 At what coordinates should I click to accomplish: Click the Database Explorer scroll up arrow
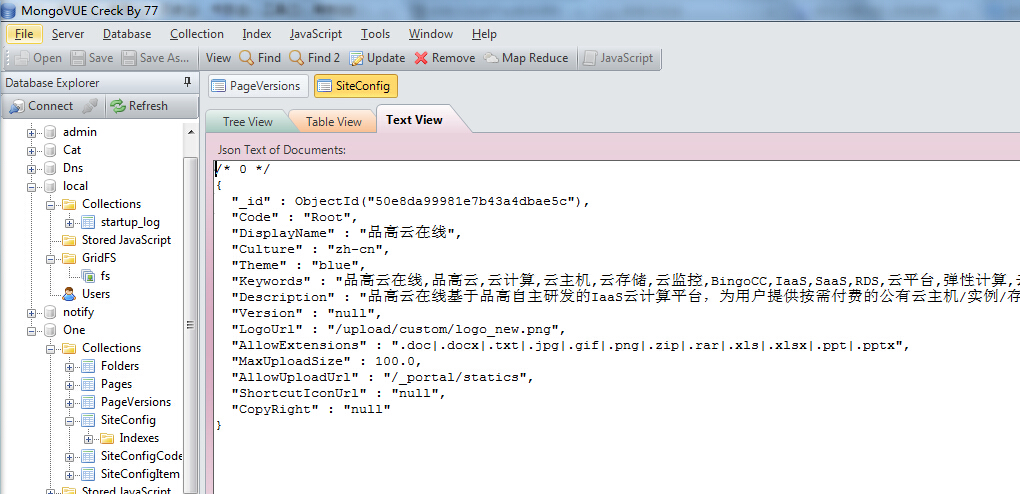pos(191,132)
